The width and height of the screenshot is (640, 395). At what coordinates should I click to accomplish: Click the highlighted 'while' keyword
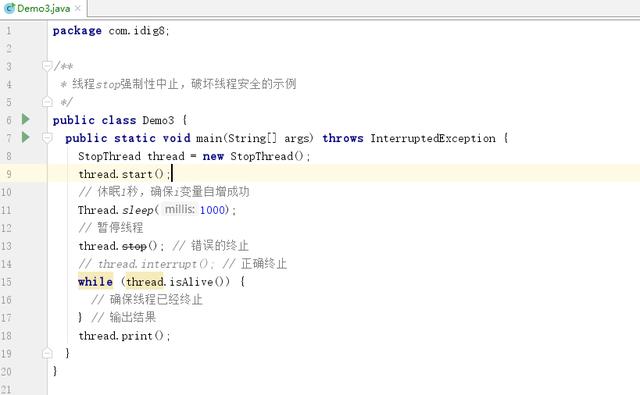point(95,282)
